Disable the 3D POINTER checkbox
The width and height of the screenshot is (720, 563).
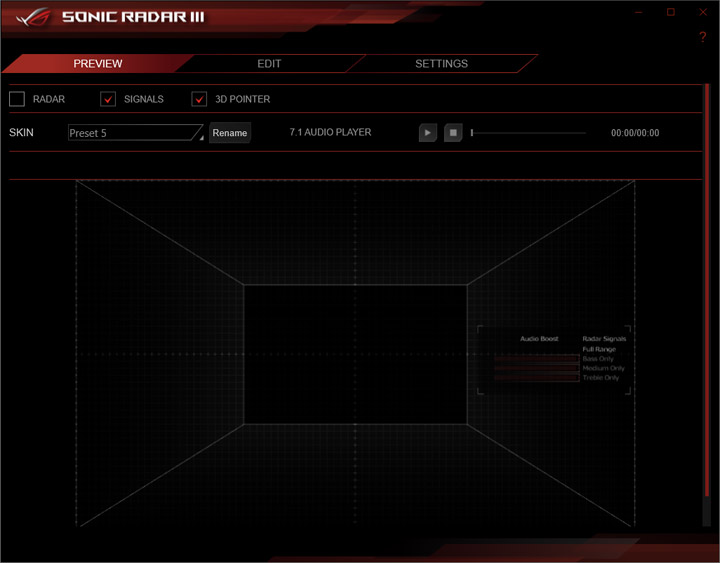(199, 99)
